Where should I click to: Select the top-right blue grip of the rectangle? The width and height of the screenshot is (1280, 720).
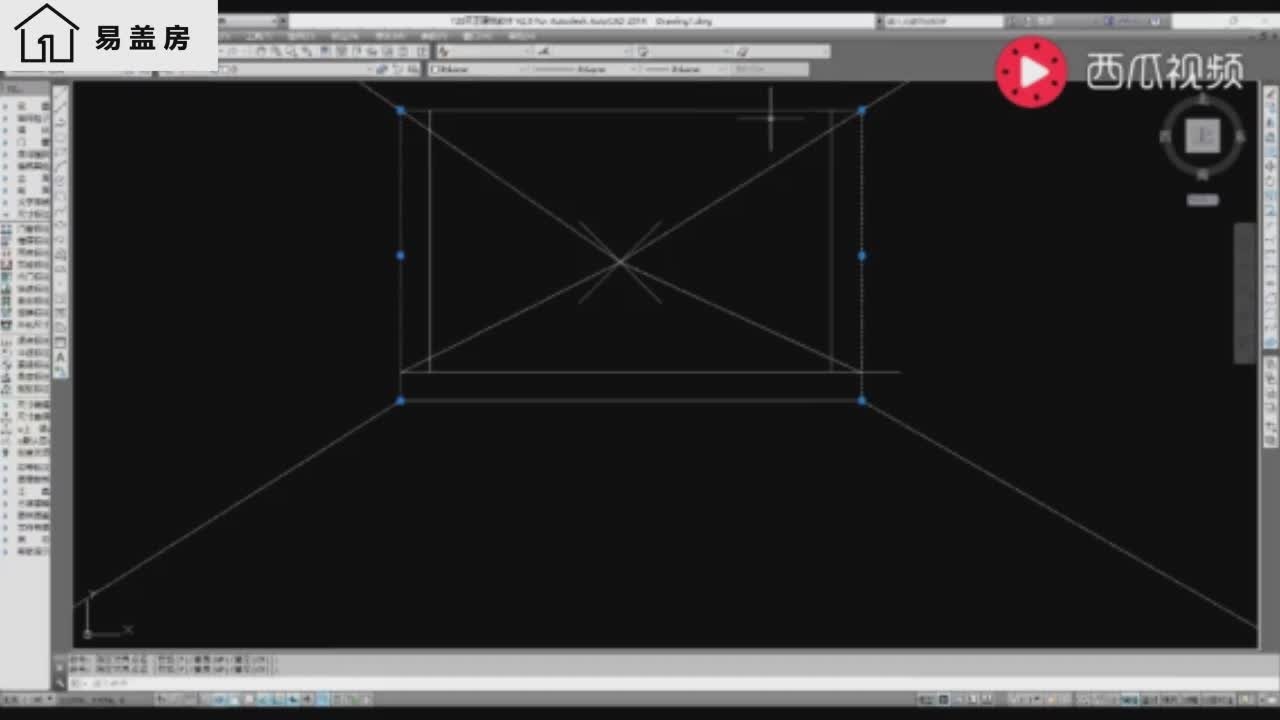[x=862, y=110]
